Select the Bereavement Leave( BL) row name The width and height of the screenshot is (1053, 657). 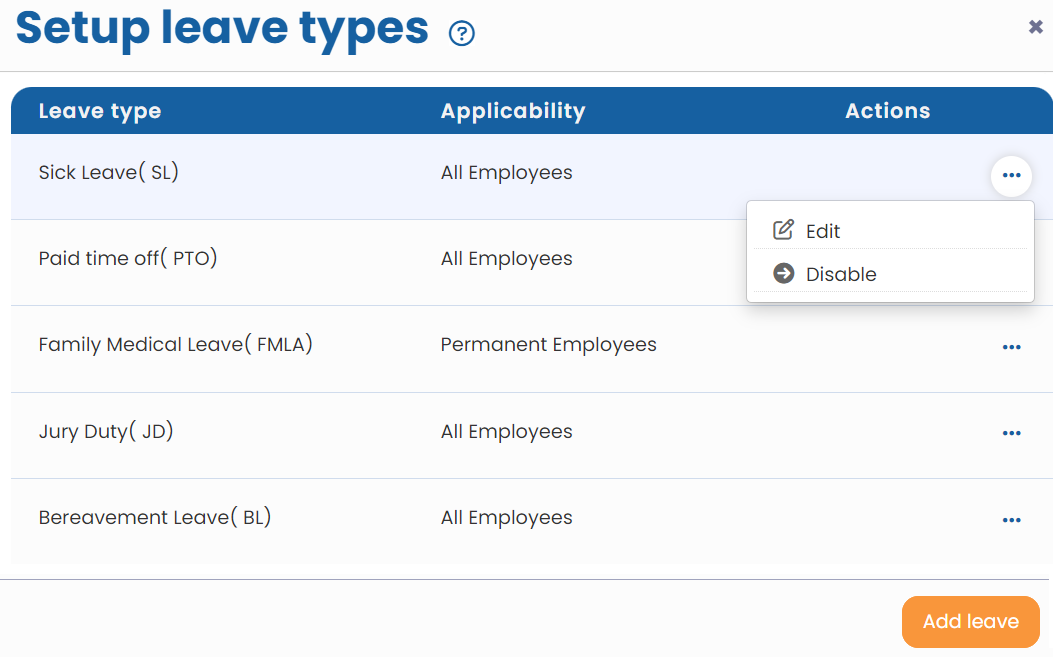[155, 517]
